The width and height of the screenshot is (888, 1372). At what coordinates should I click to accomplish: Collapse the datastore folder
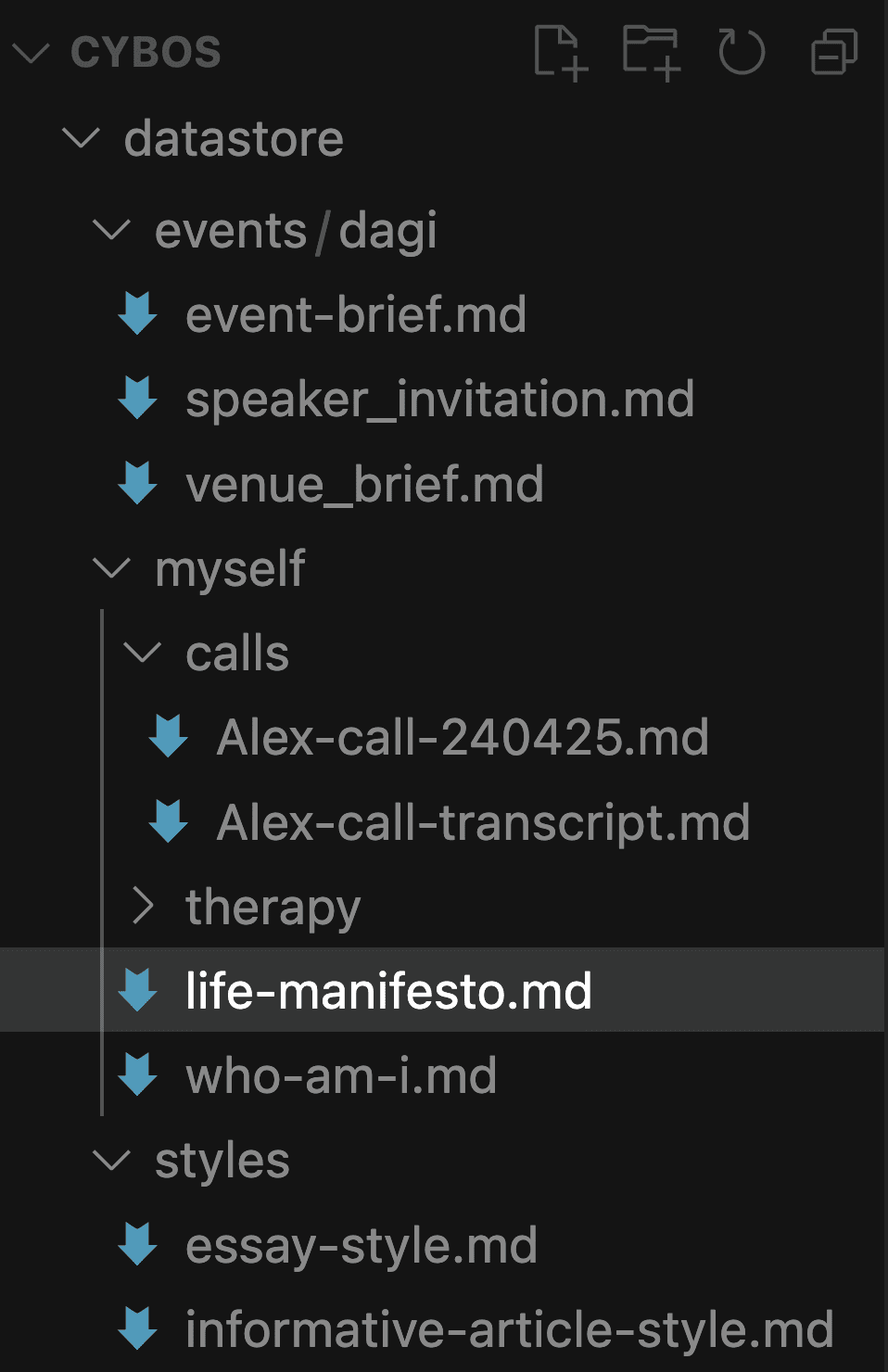click(x=81, y=139)
